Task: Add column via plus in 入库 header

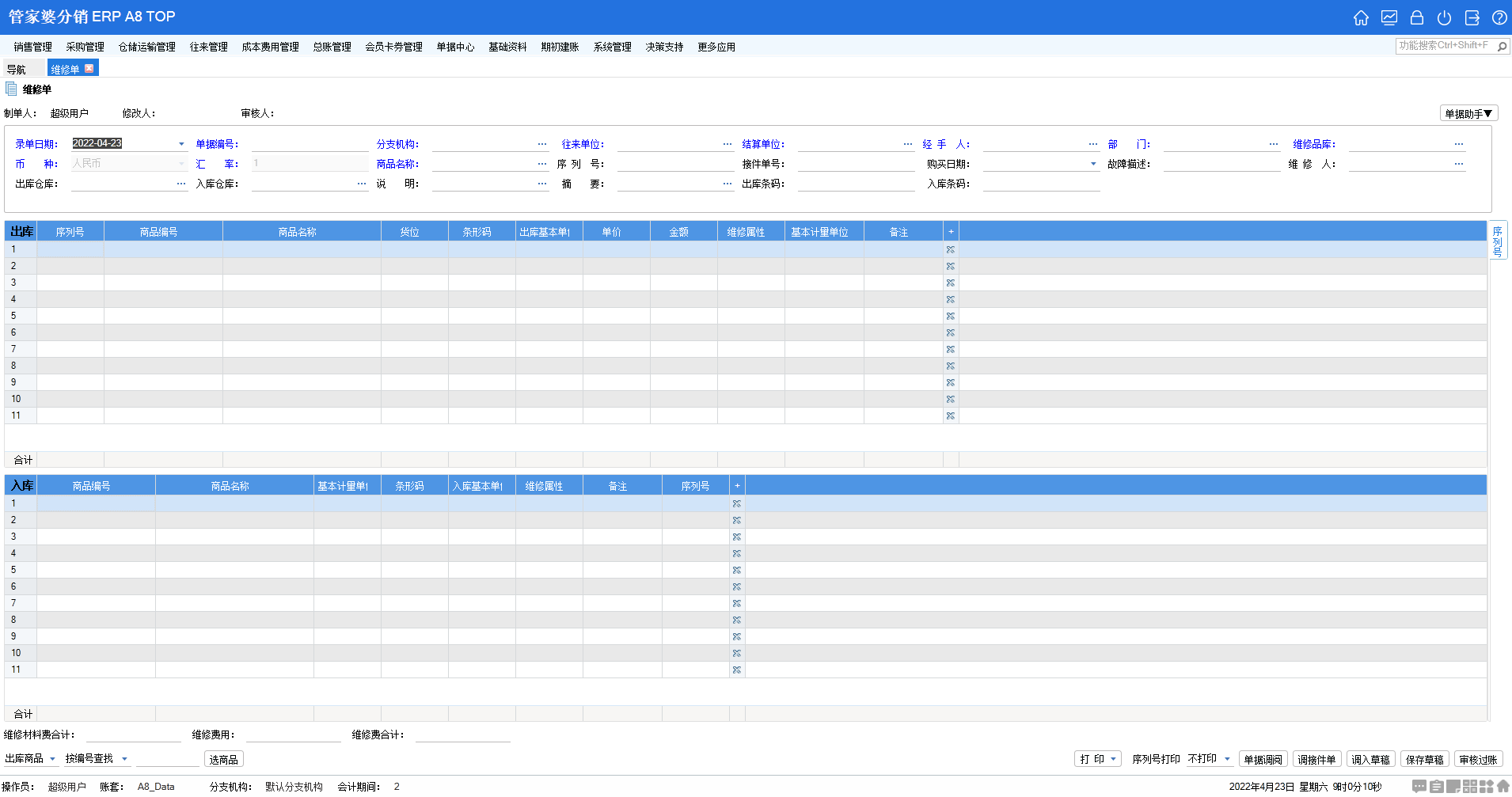Action: (x=737, y=486)
